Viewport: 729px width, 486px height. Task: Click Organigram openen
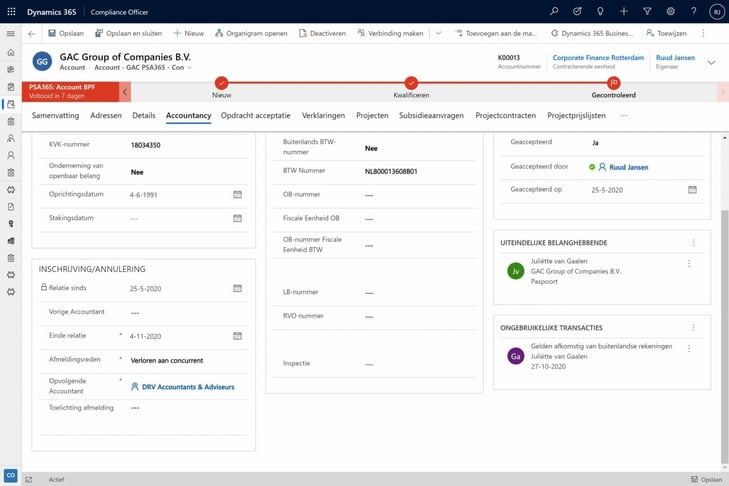[x=251, y=33]
